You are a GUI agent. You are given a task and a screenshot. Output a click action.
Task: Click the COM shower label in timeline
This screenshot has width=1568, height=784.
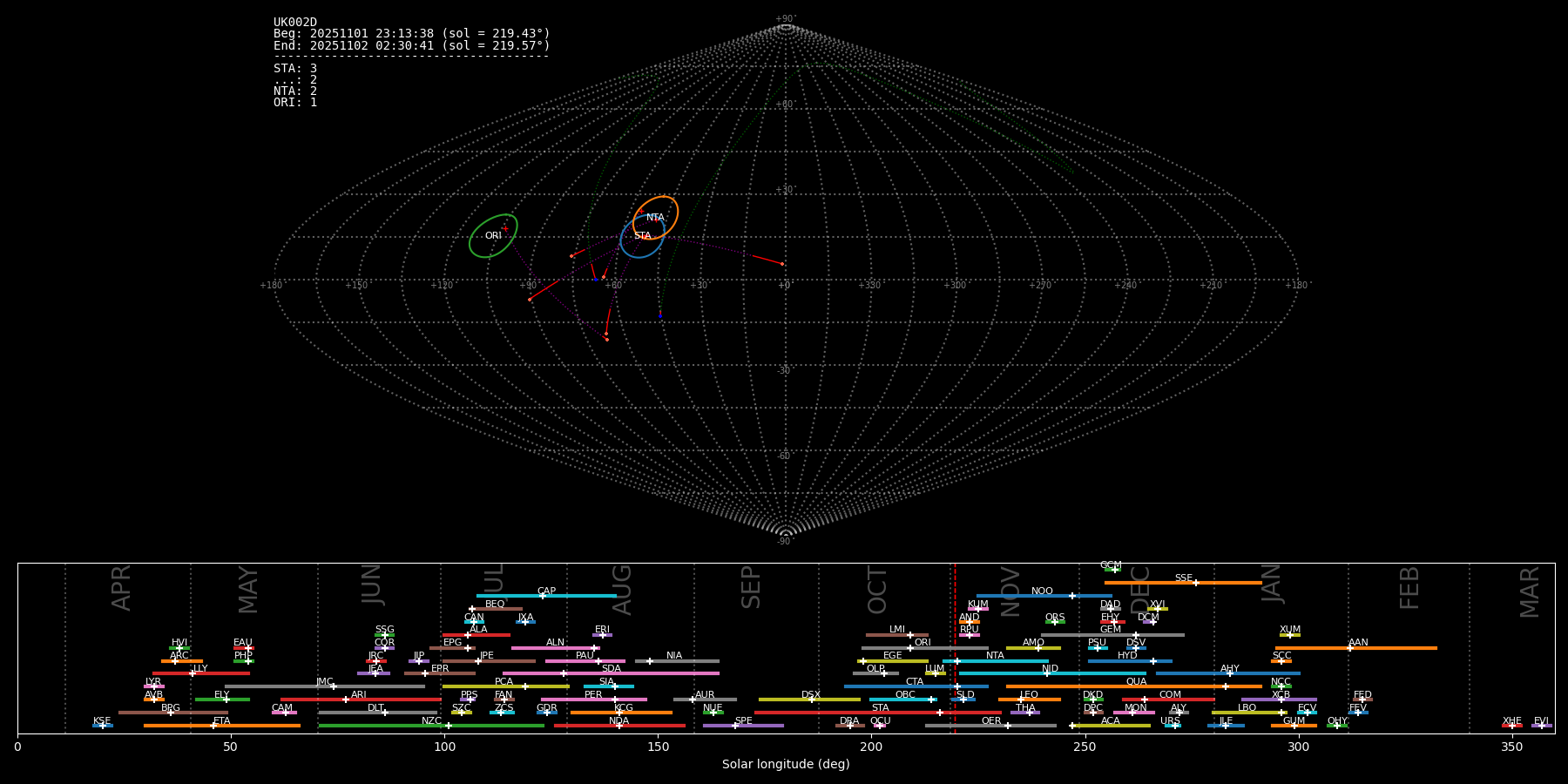click(x=1170, y=695)
